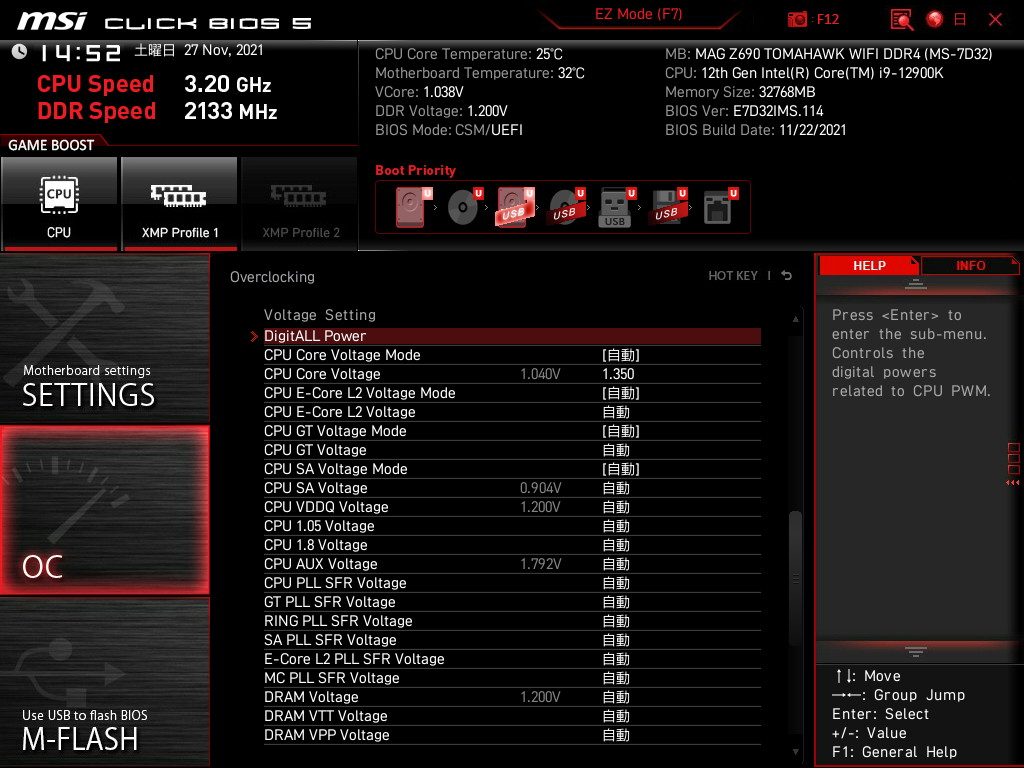This screenshot has height=768, width=1024.
Task: Select CPU GT Voltage value field
Action: click(x=615, y=450)
